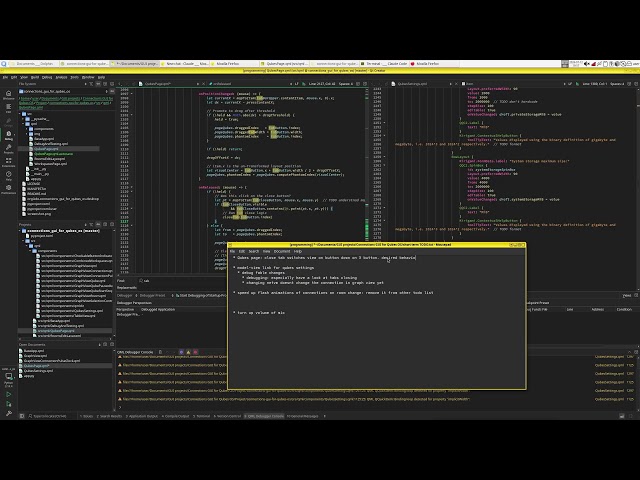The width and height of the screenshot is (640, 480).
Task: Select the Debug mode in the sidebar
Action: [x=9, y=135]
